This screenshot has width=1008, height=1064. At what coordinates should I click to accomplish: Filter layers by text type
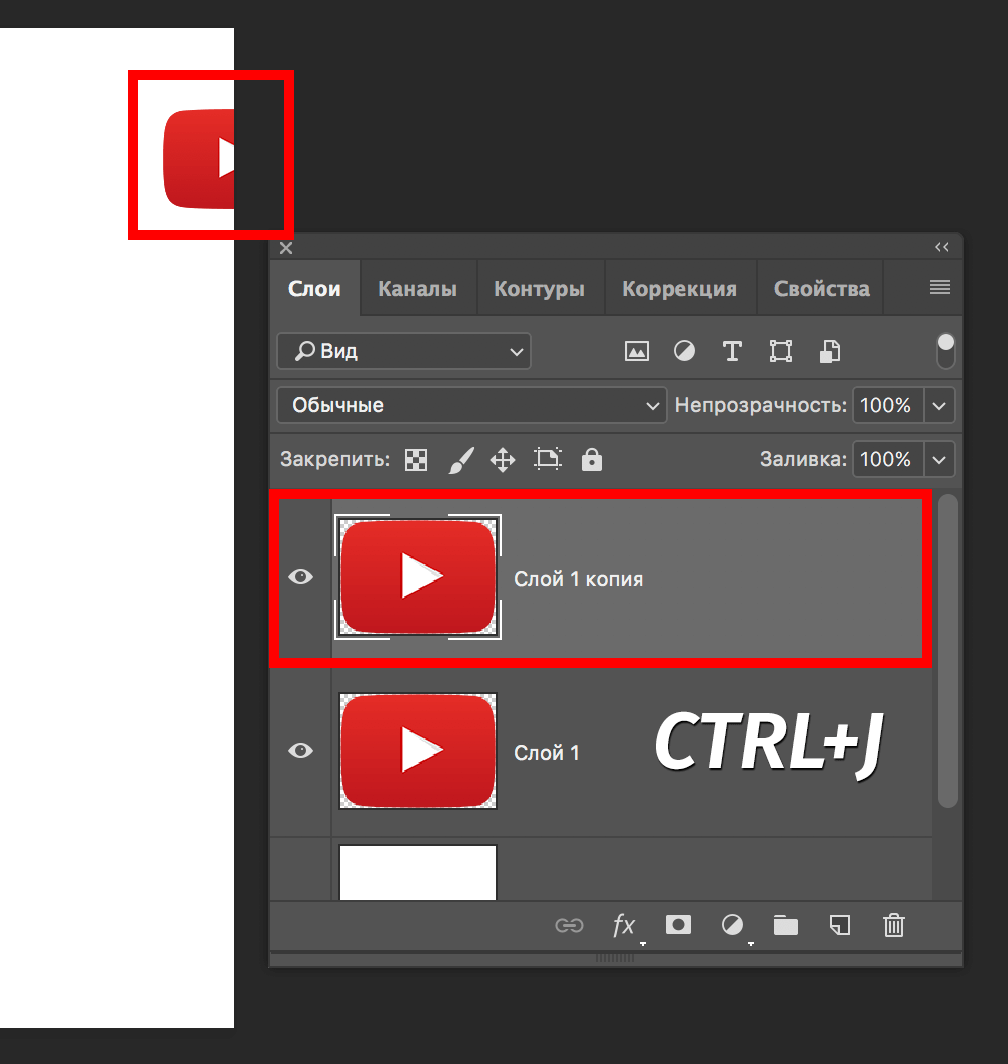(x=732, y=351)
